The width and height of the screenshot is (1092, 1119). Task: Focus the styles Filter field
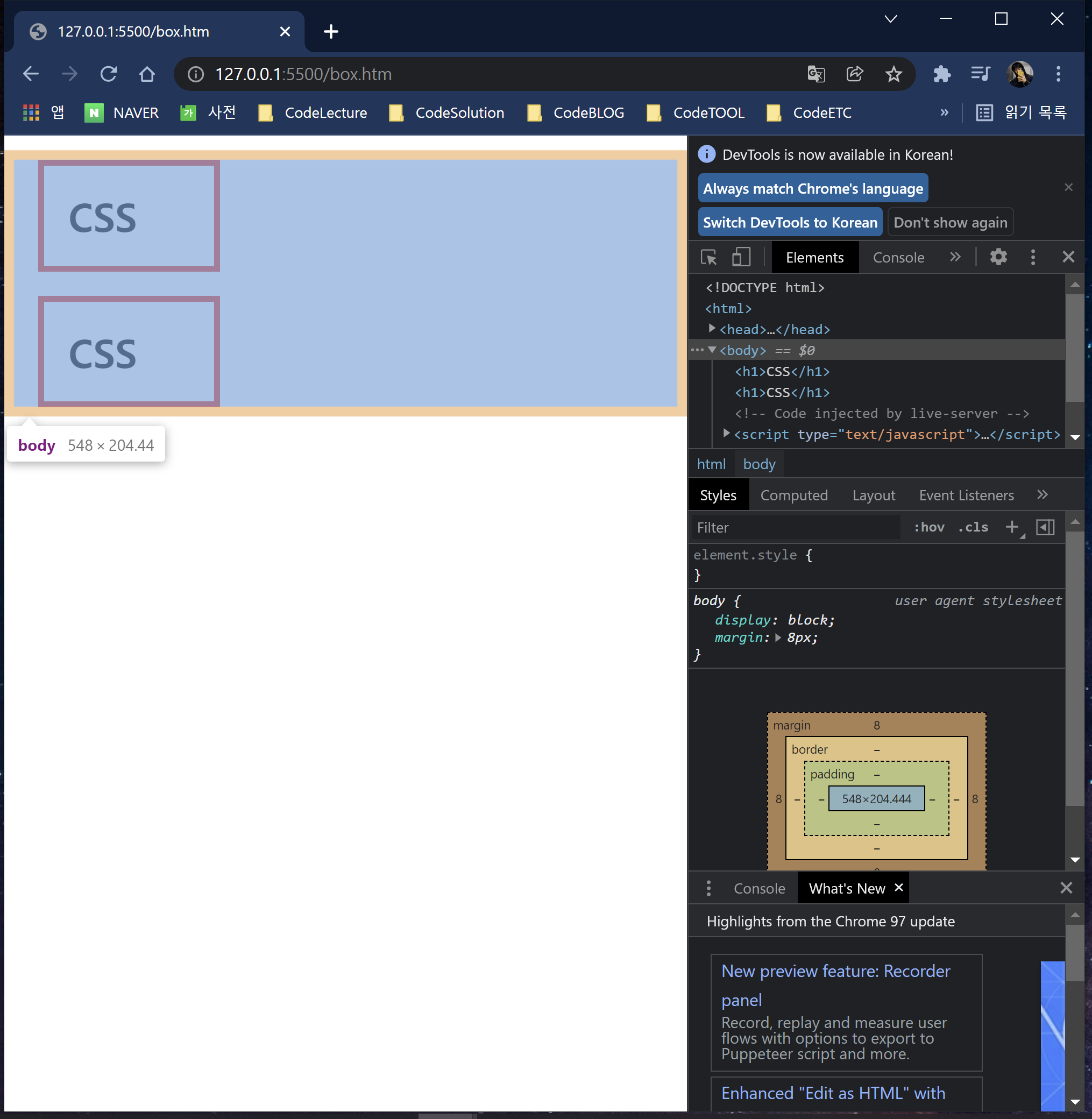coord(796,528)
